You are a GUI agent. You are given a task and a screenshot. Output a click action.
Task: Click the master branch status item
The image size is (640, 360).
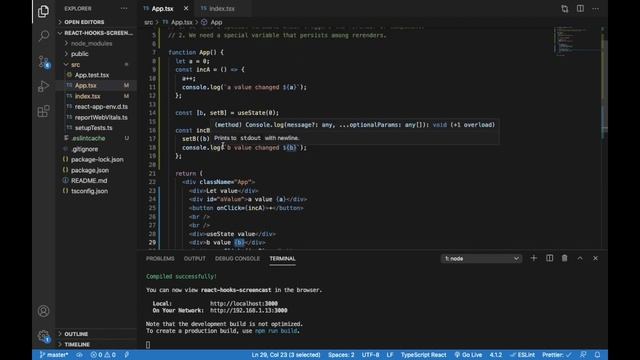(53, 355)
